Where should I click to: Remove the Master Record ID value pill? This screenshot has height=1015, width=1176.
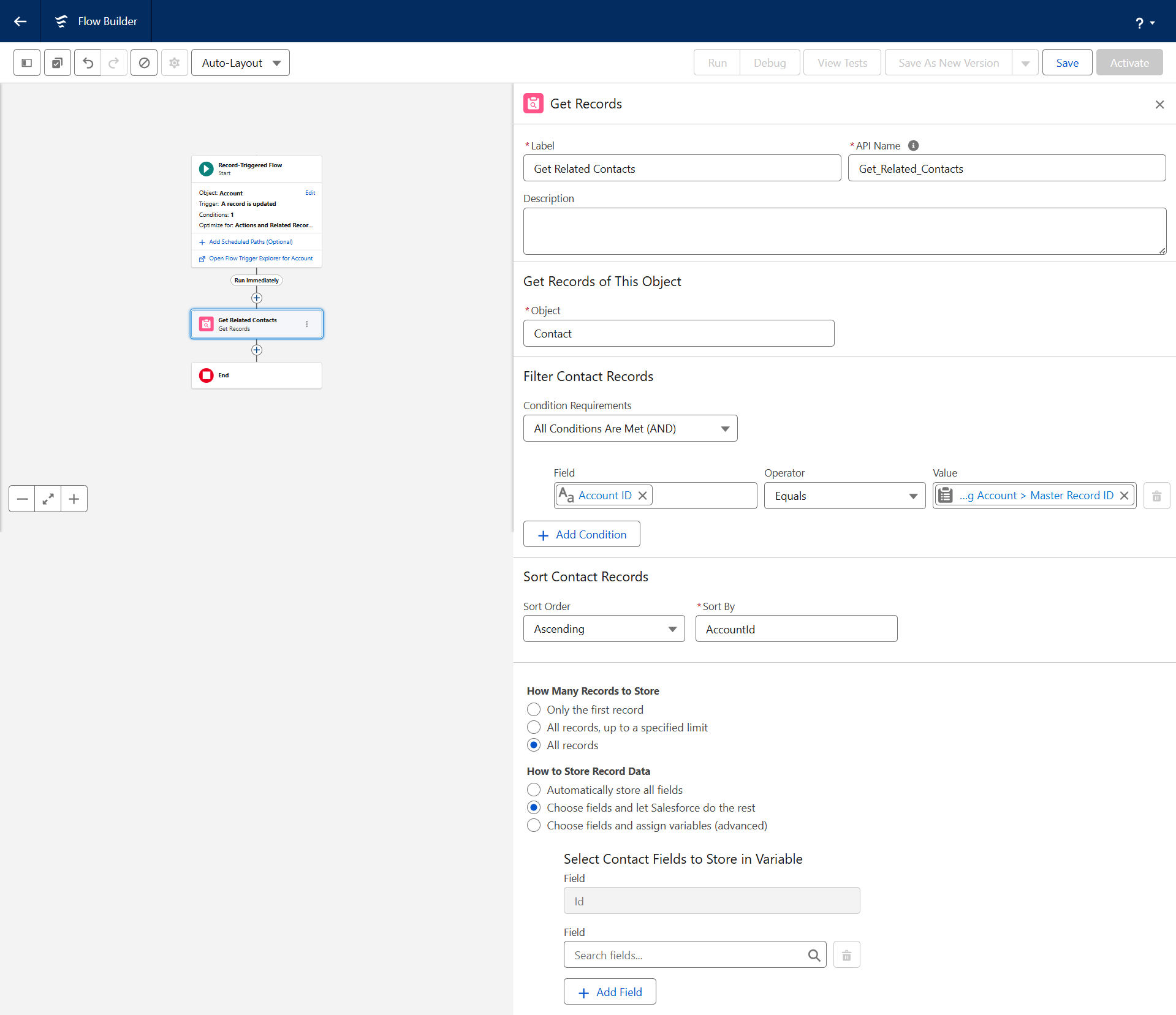pos(1124,496)
